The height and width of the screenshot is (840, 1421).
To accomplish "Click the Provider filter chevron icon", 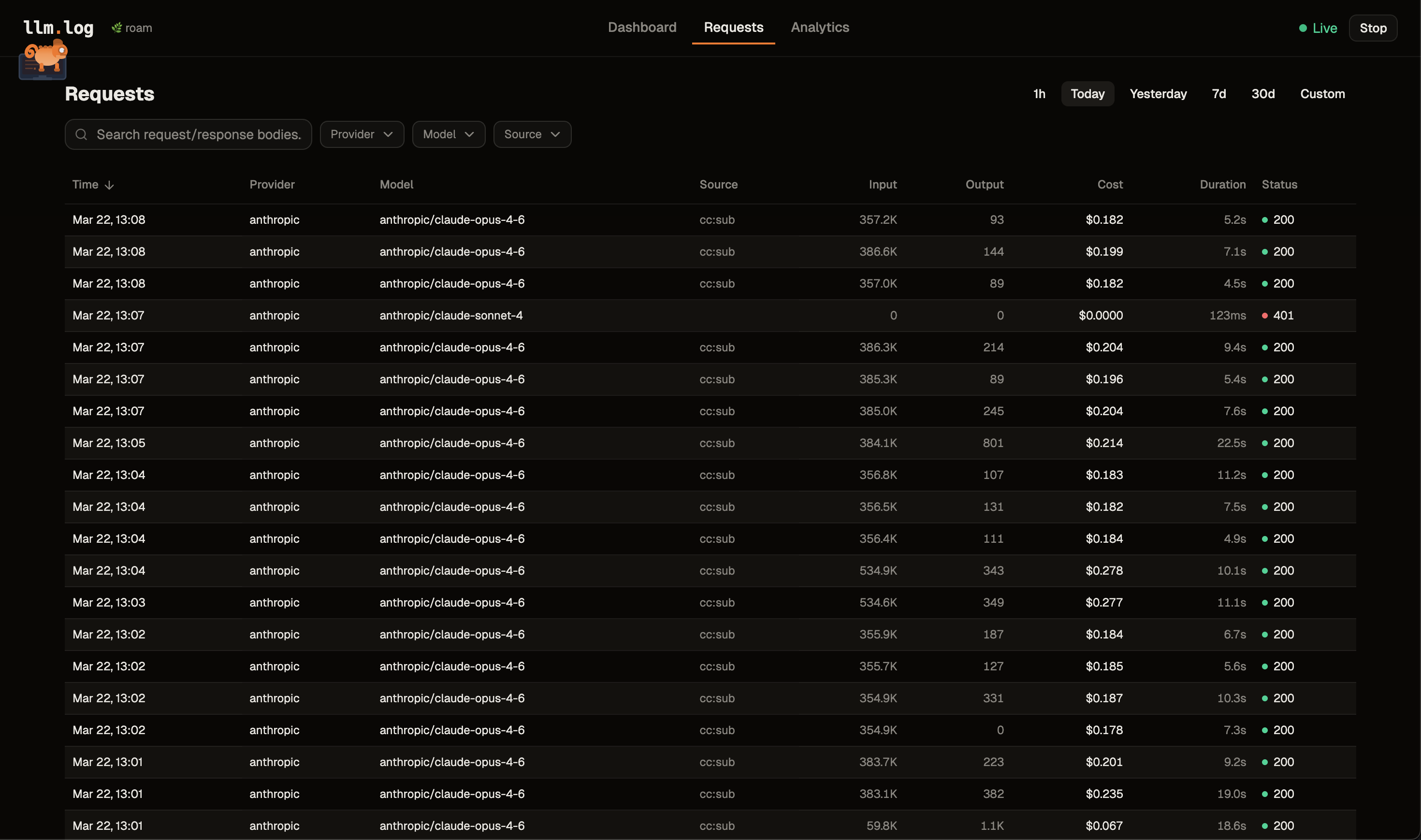I will (x=388, y=134).
